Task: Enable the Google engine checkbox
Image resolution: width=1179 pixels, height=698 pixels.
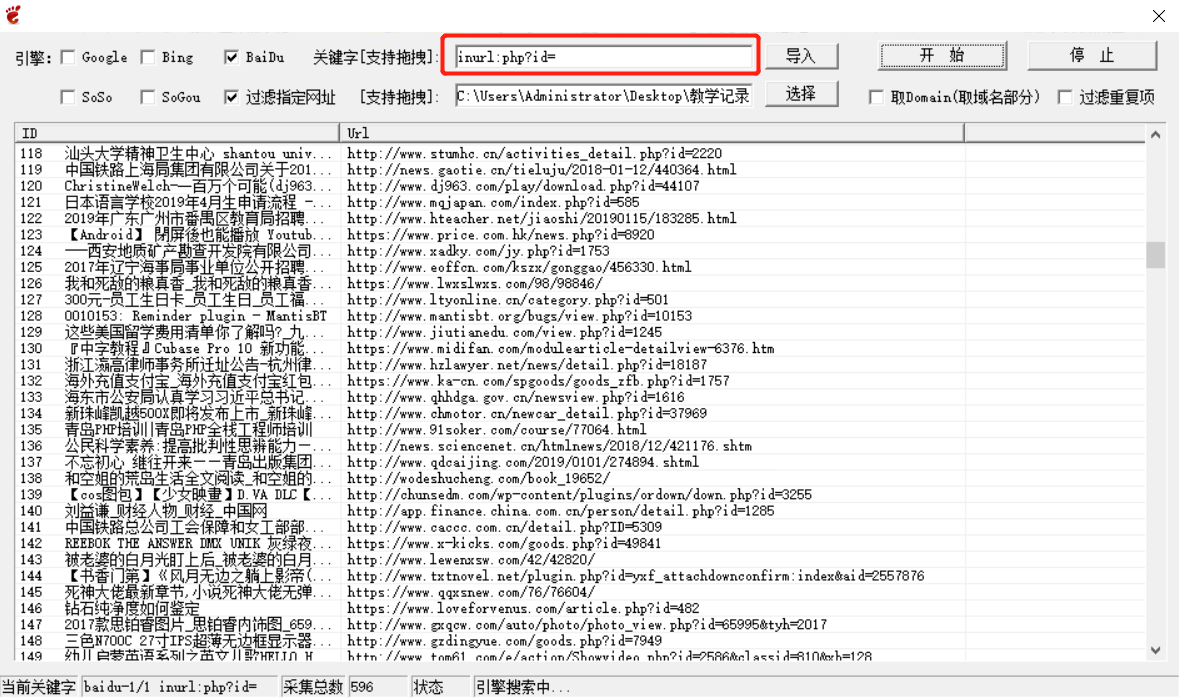Action: tap(68, 57)
